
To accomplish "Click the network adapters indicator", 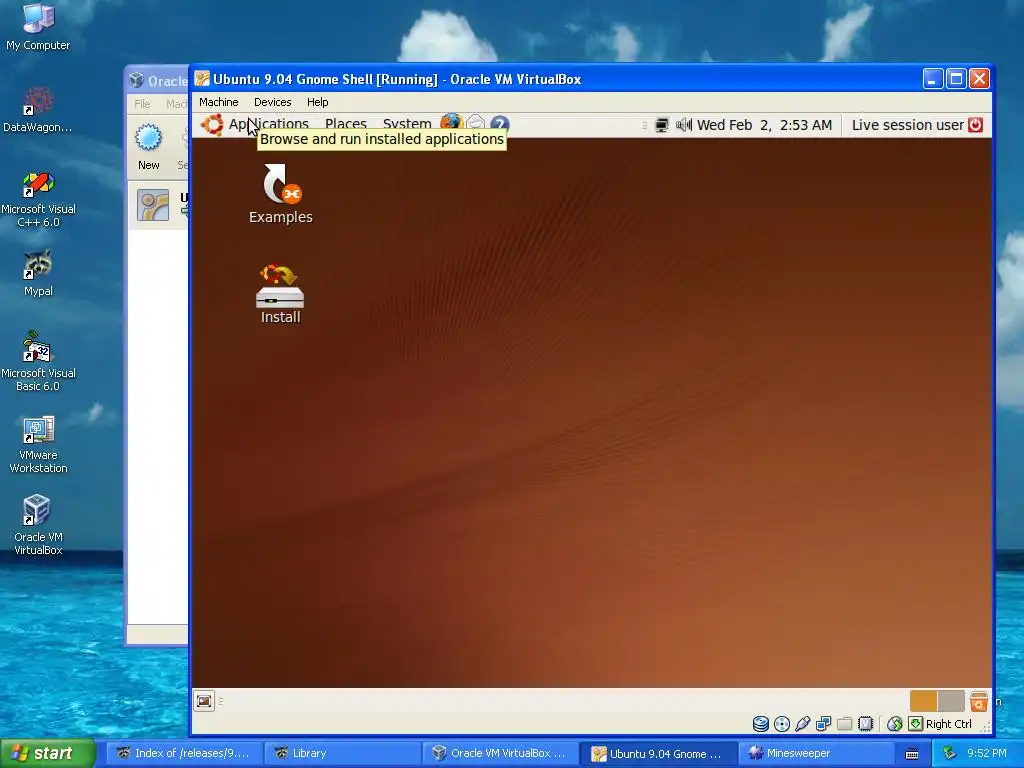I will pos(824,724).
